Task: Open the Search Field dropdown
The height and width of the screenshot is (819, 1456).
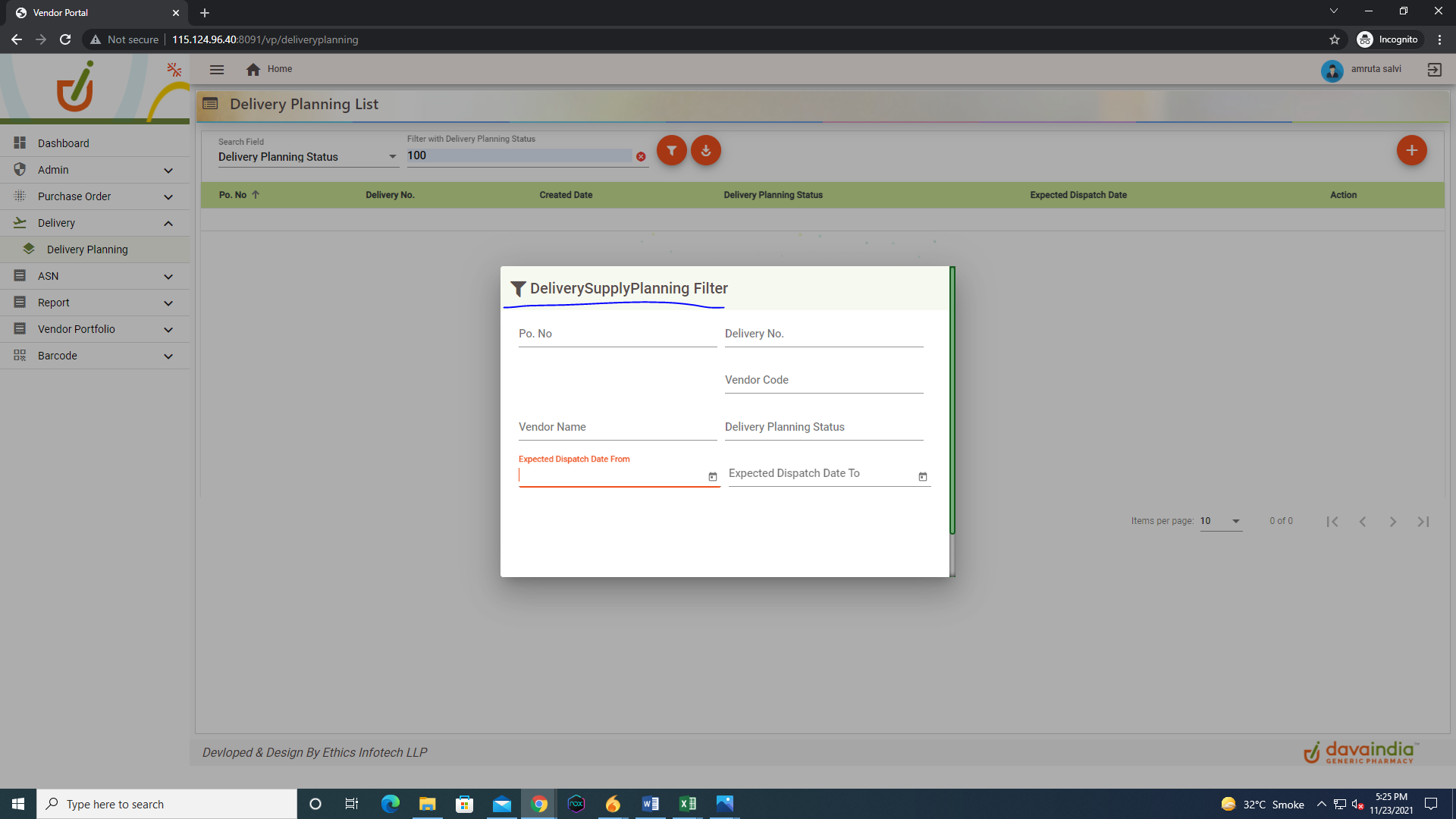Action: (307, 157)
